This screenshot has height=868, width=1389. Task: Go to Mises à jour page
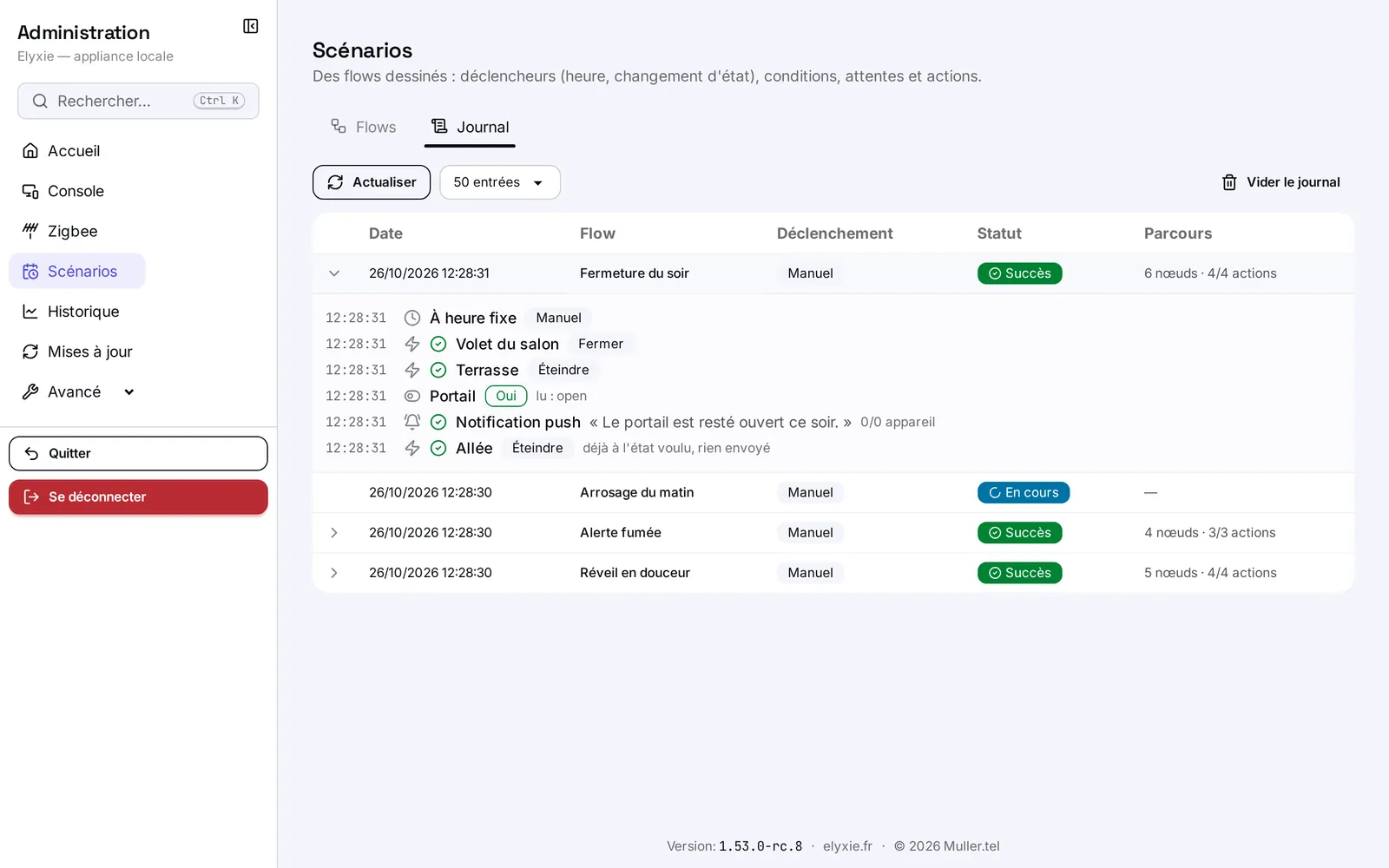pyautogui.click(x=77, y=352)
